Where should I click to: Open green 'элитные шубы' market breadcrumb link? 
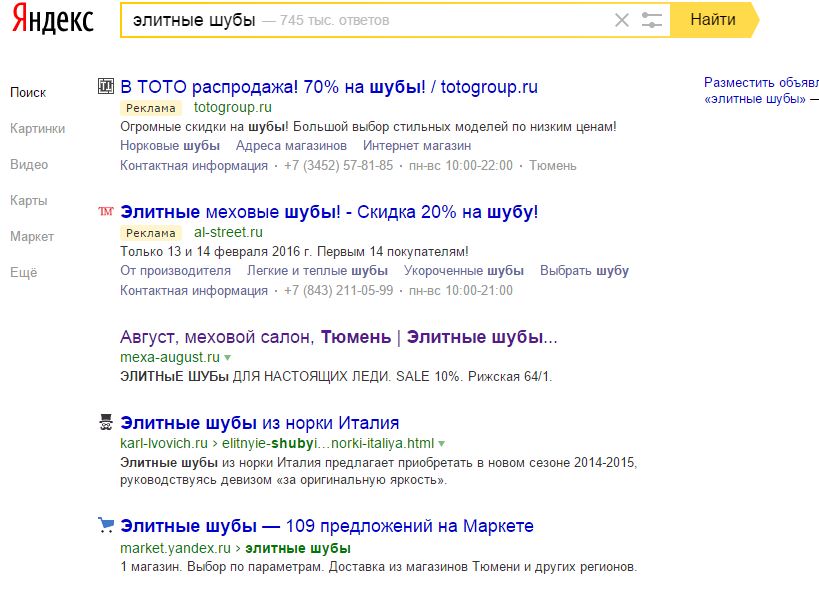(298, 548)
